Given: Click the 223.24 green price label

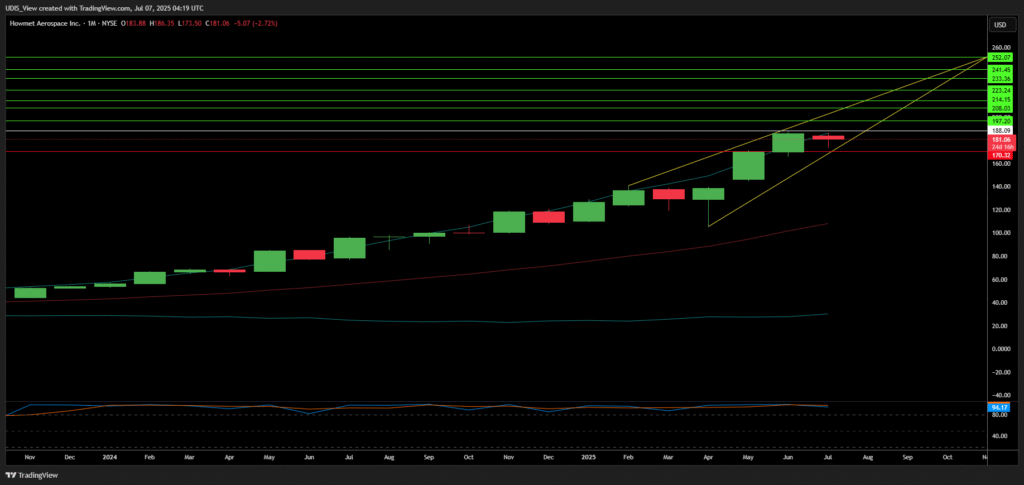Looking at the screenshot, I should tap(1000, 90).
